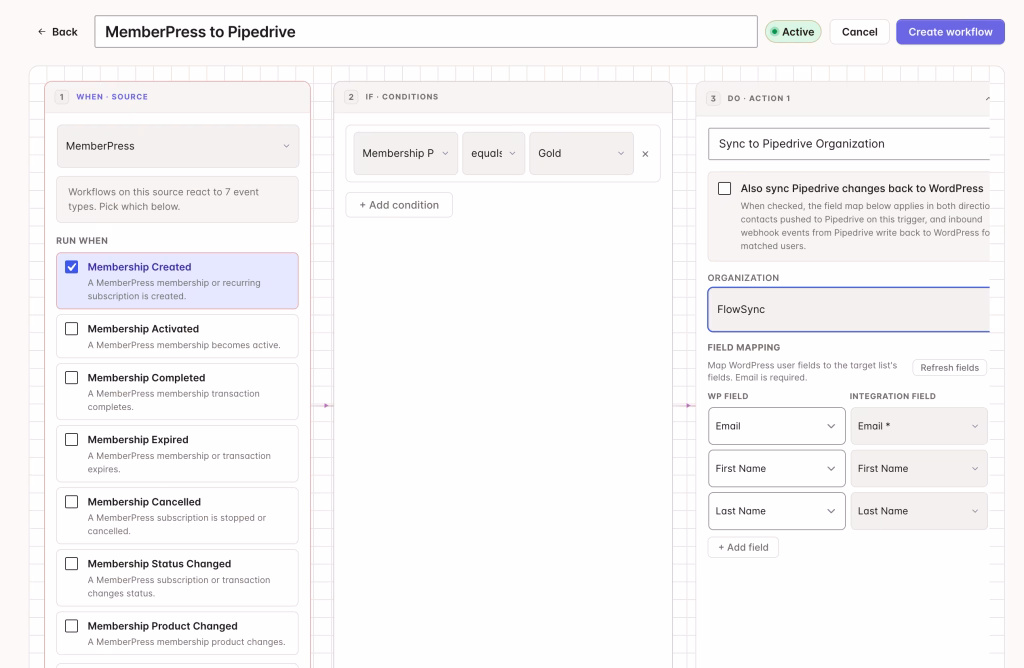Remove the Gold condition with the x icon
This screenshot has height=668, width=1024.
[x=645, y=154]
